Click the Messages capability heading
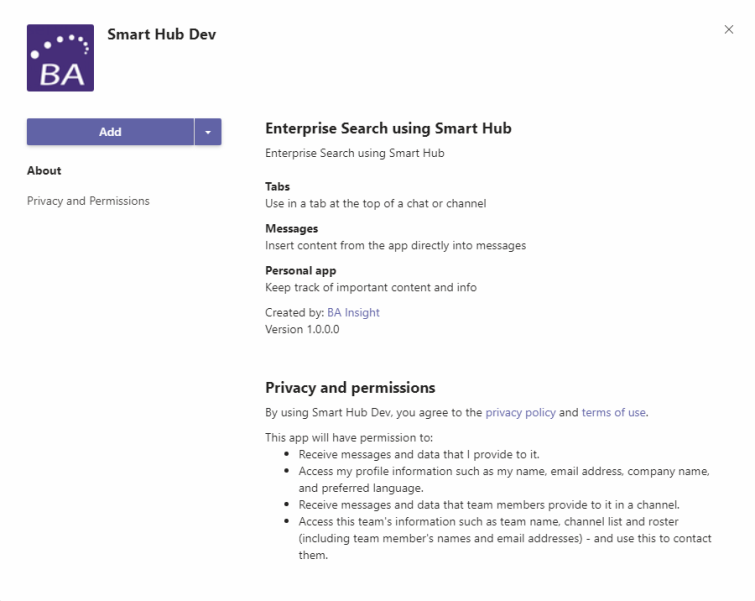This screenshot has width=755, height=601. pos(291,229)
